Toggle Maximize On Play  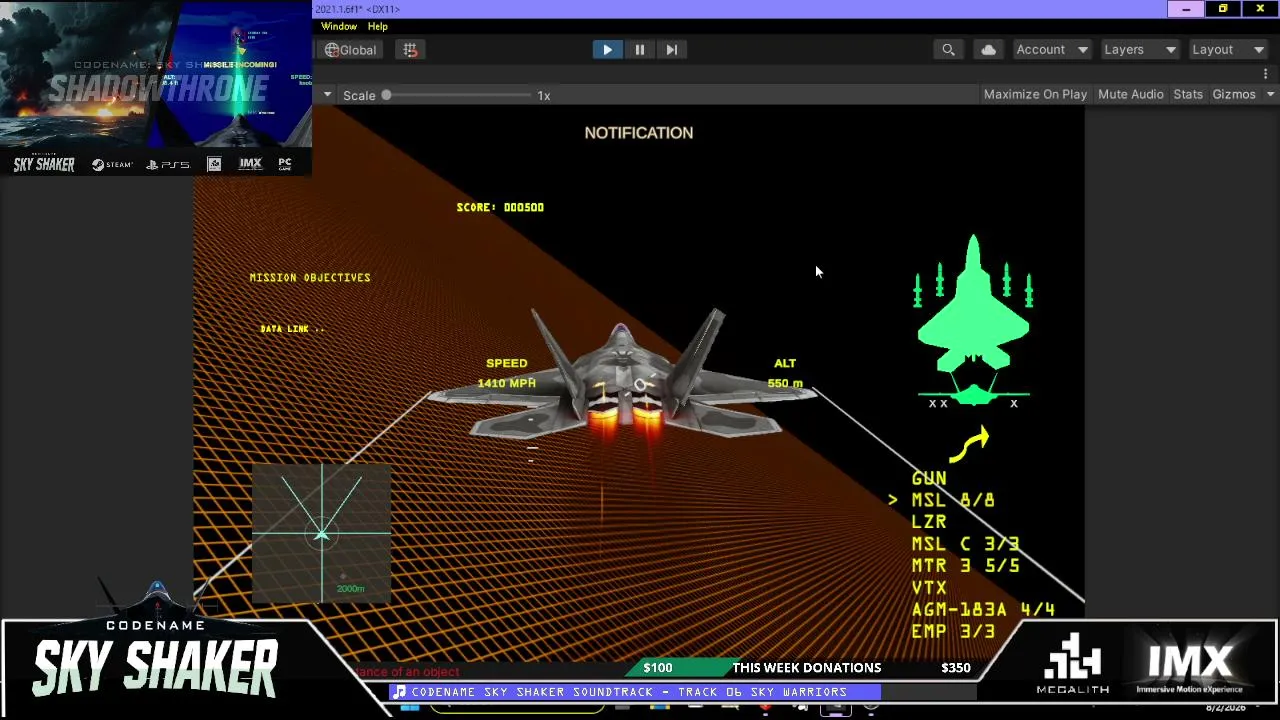tap(1035, 94)
